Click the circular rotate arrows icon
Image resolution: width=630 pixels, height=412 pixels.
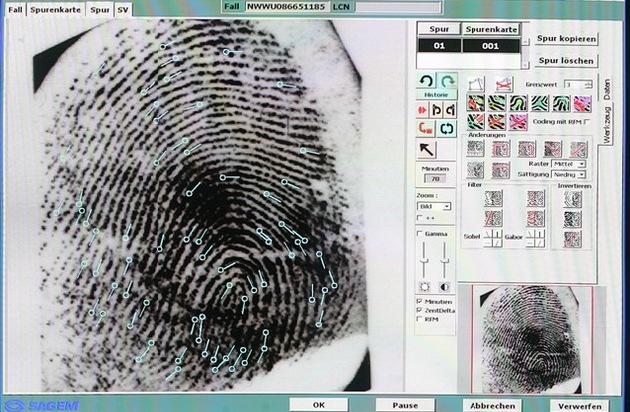(447, 127)
